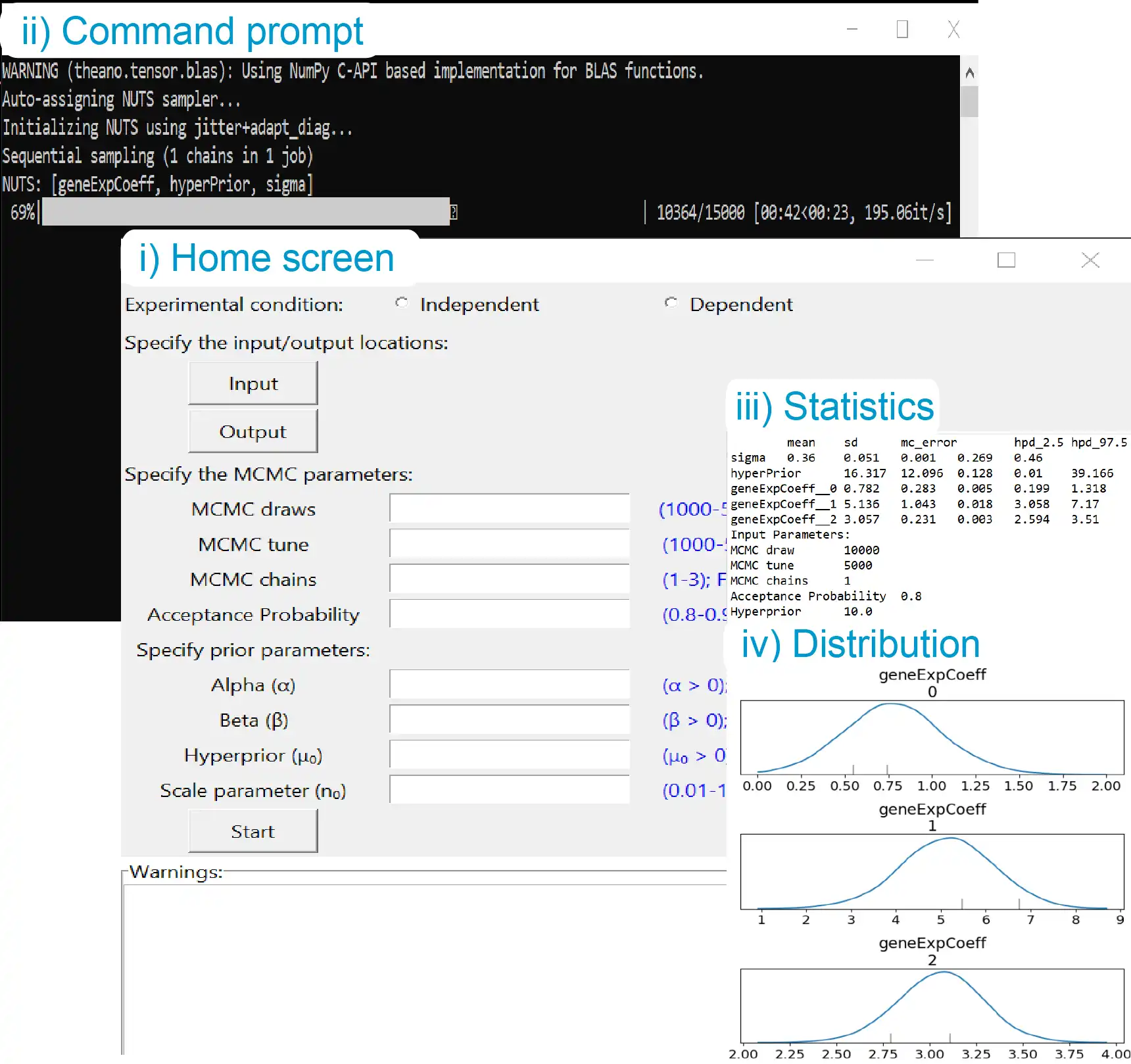Close the Home screen window
The image size is (1131, 1064).
tap(1090, 260)
